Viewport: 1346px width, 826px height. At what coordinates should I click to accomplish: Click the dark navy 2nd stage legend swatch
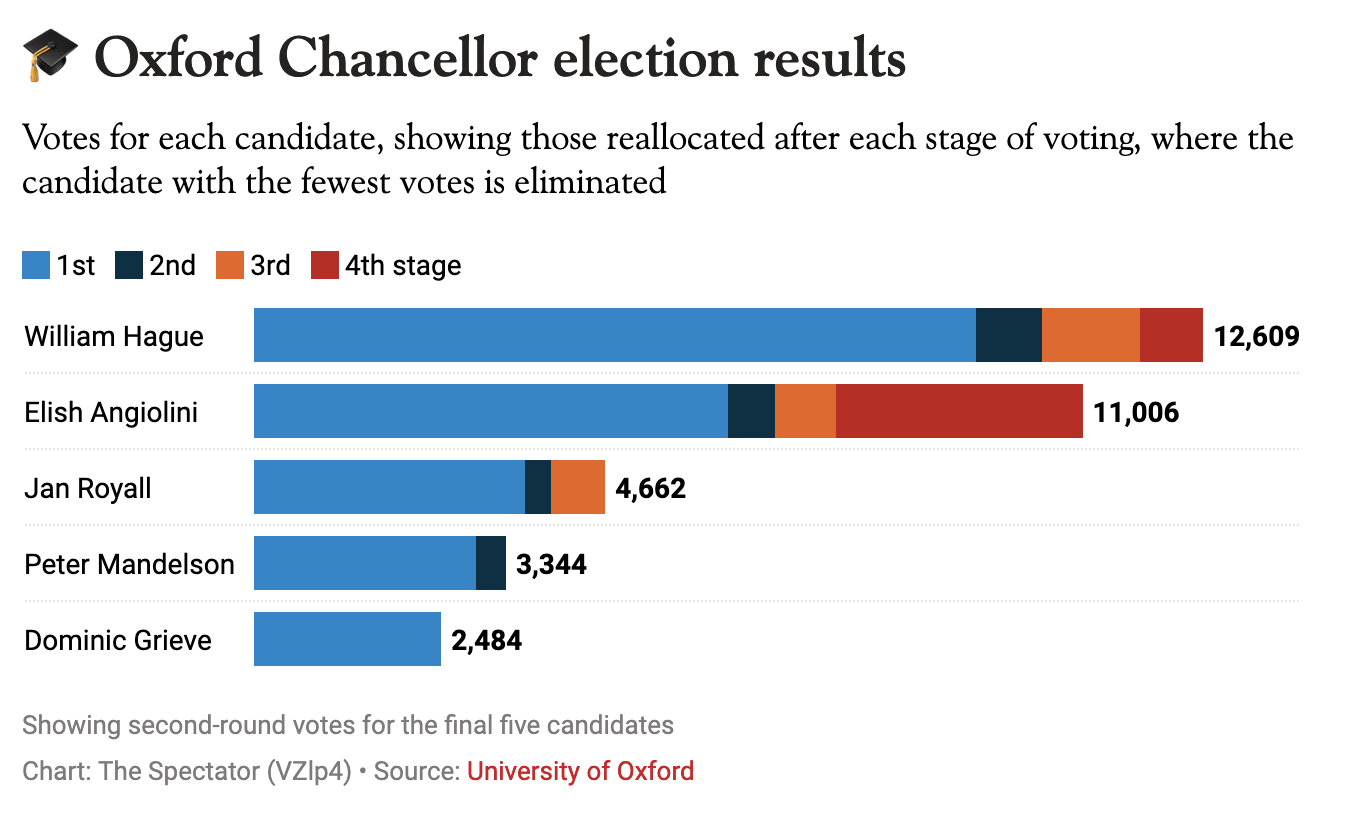coord(129,265)
